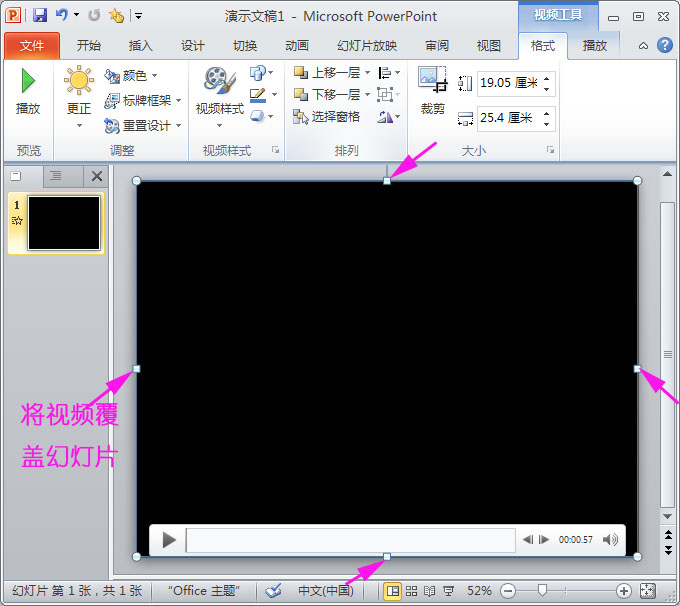Click the video volume speaker icon
The height and width of the screenshot is (606, 680).
coord(610,540)
